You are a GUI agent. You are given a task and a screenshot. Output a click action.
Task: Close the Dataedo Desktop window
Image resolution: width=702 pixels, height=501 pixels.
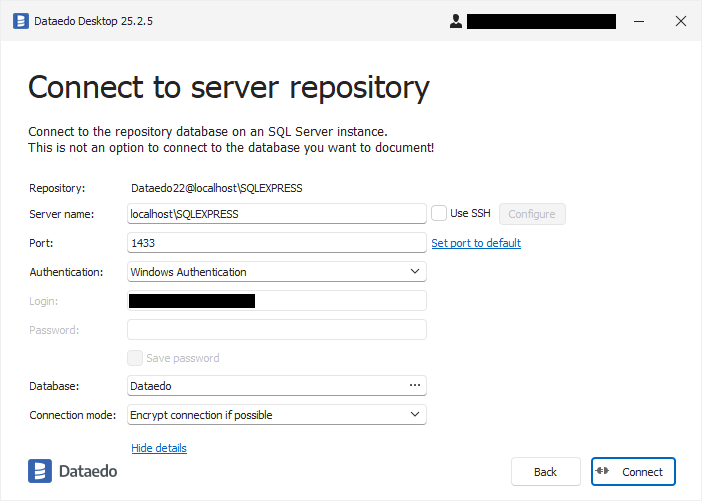[x=681, y=21]
